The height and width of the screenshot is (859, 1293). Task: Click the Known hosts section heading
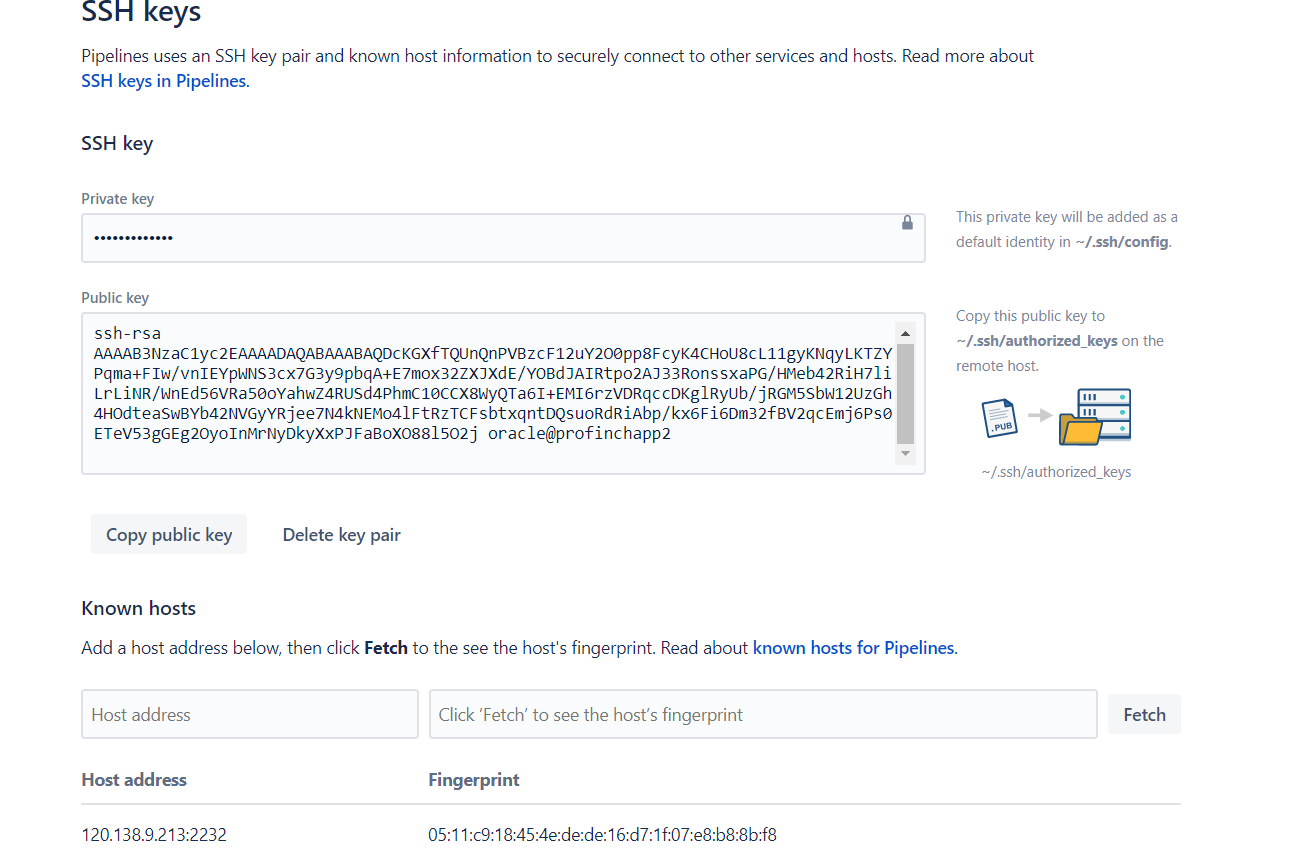point(138,608)
